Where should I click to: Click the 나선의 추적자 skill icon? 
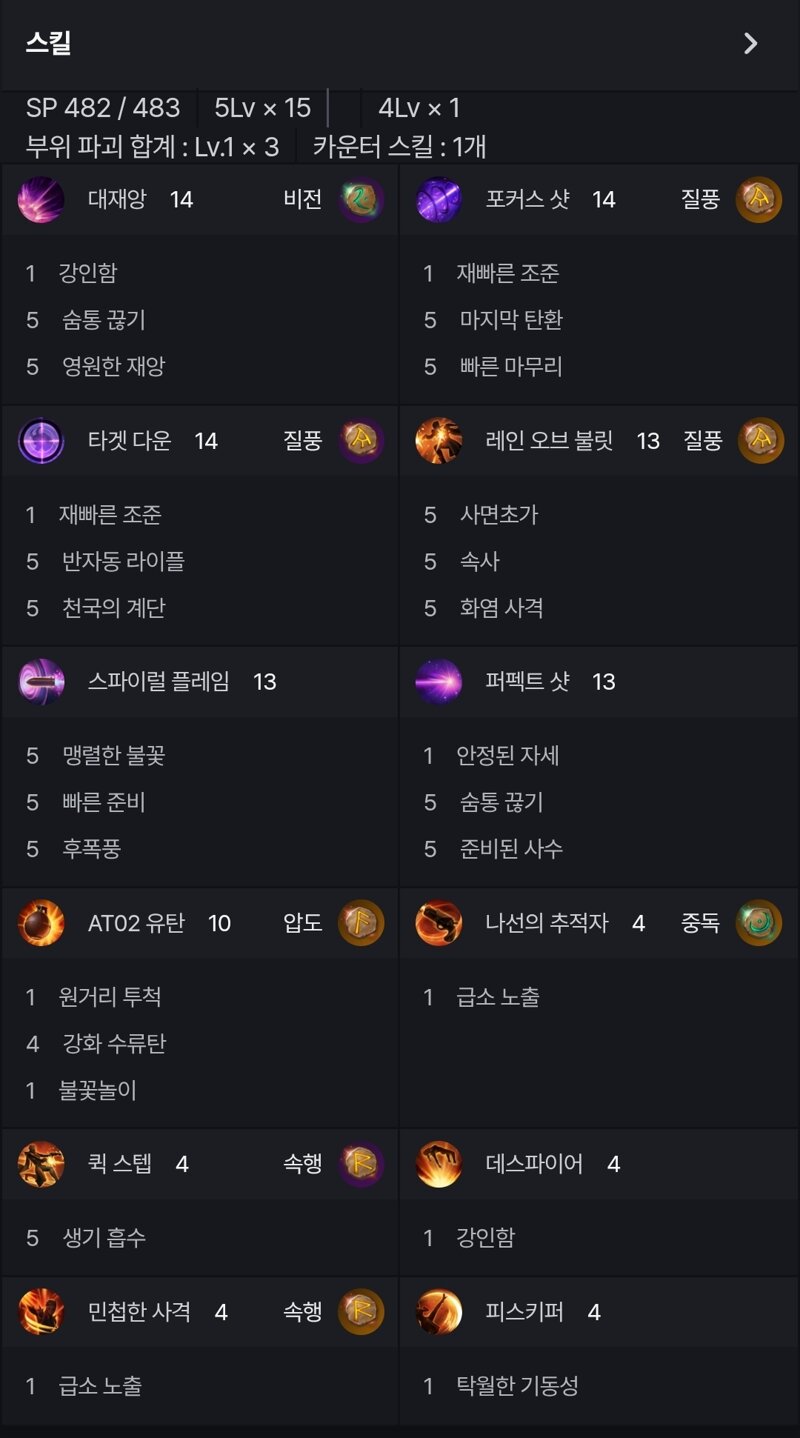pos(439,923)
